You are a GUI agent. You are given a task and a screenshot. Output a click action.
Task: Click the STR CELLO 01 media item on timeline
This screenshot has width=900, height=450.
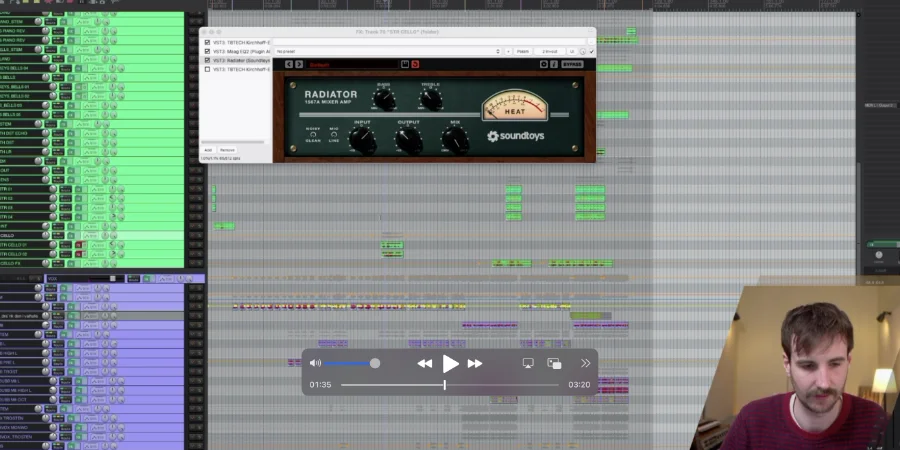point(392,245)
